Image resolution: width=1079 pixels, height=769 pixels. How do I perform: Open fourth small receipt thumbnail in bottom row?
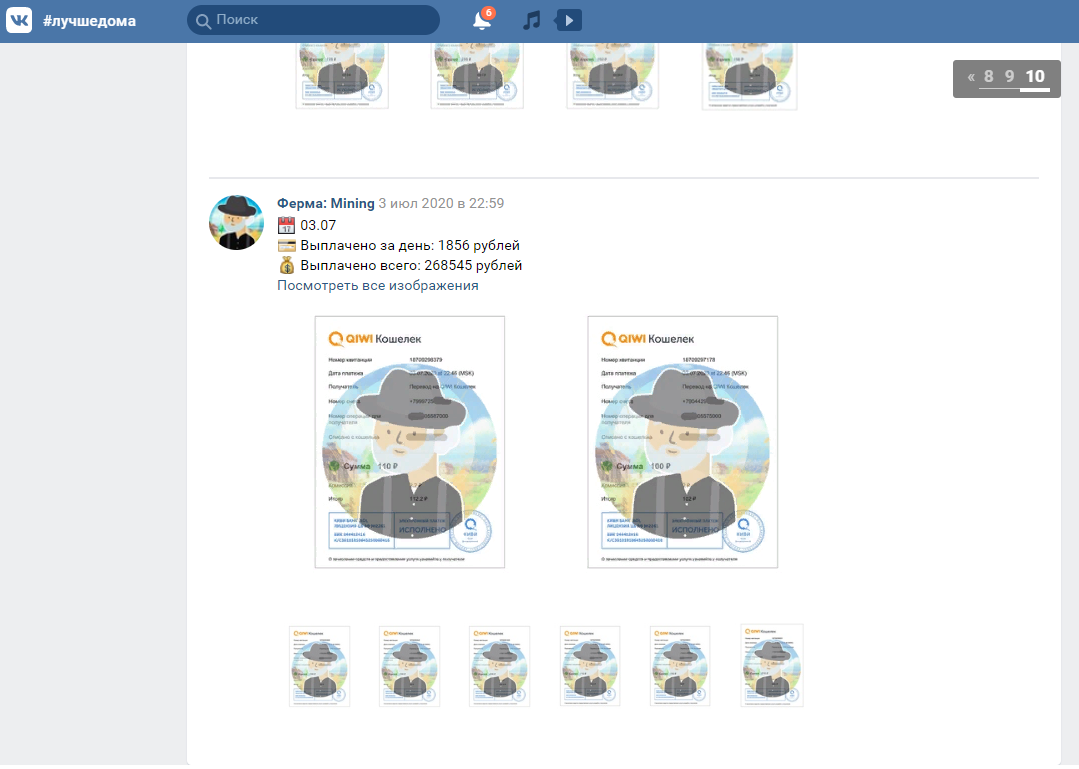[590, 666]
